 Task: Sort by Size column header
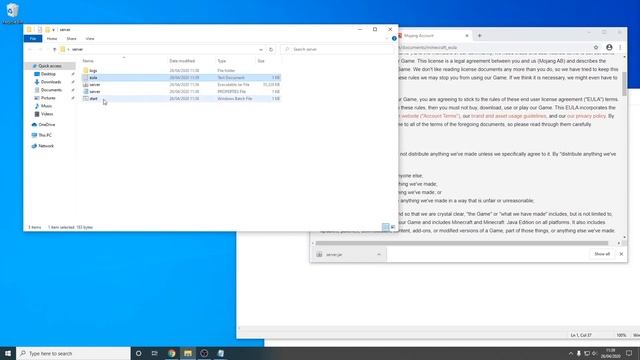[x=261, y=61]
